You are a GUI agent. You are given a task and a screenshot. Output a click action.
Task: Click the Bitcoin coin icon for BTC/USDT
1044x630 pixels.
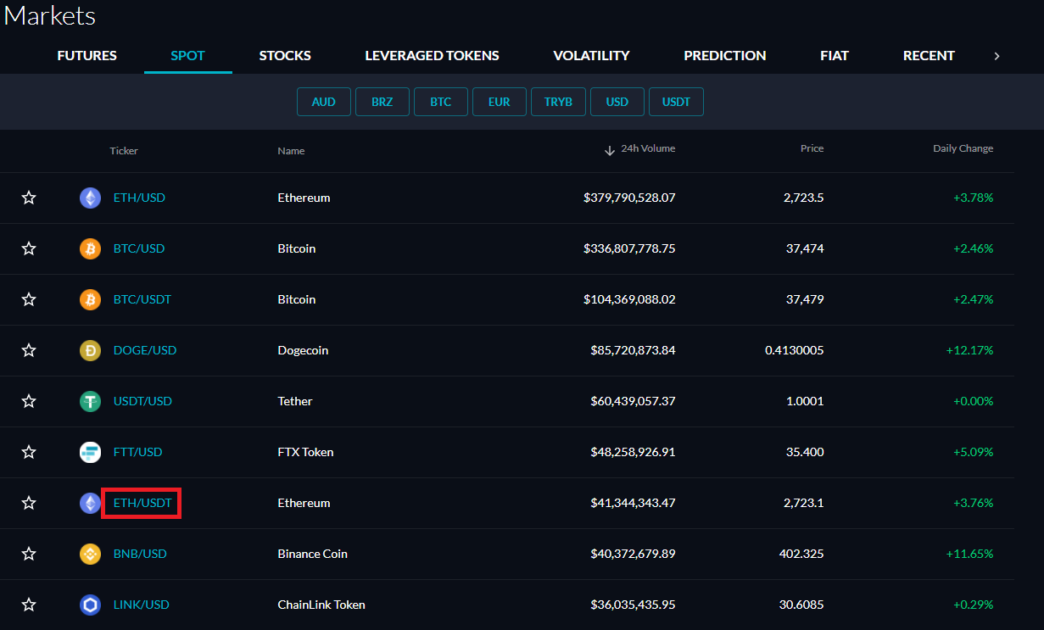coord(90,300)
